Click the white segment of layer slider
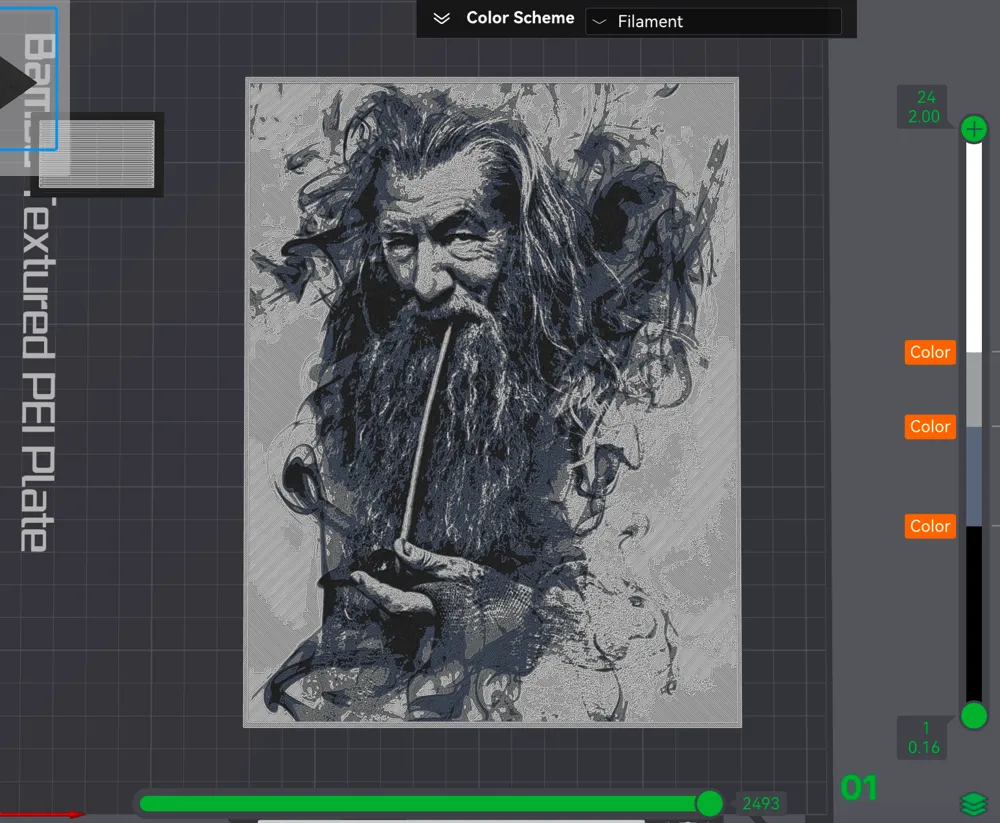The height and width of the screenshot is (823, 1000). point(974,248)
